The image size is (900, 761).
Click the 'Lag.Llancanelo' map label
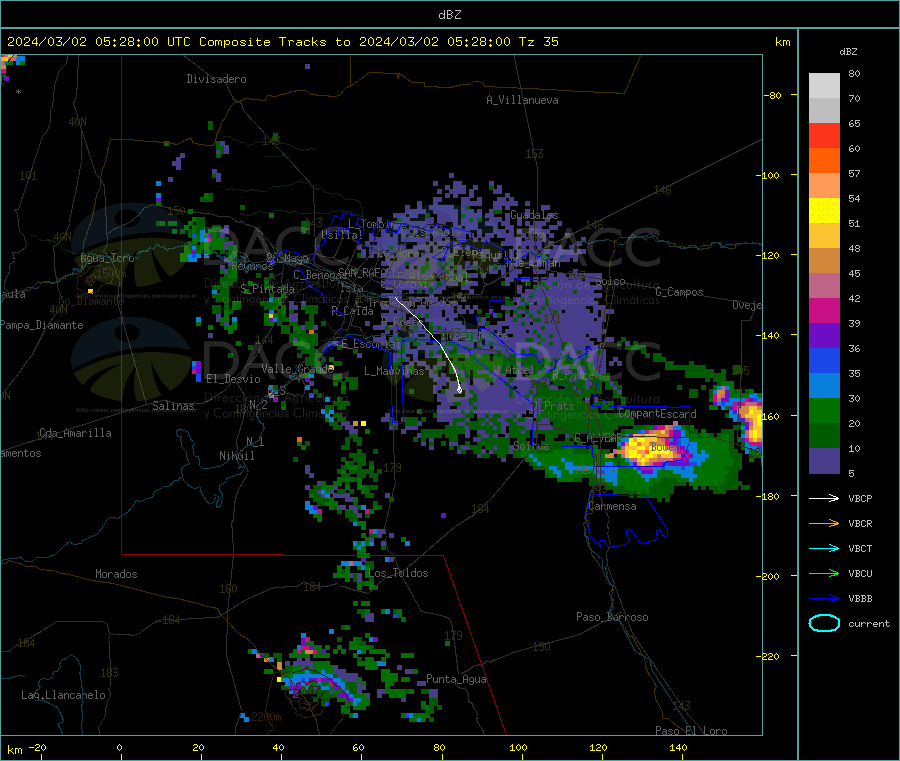[63, 695]
